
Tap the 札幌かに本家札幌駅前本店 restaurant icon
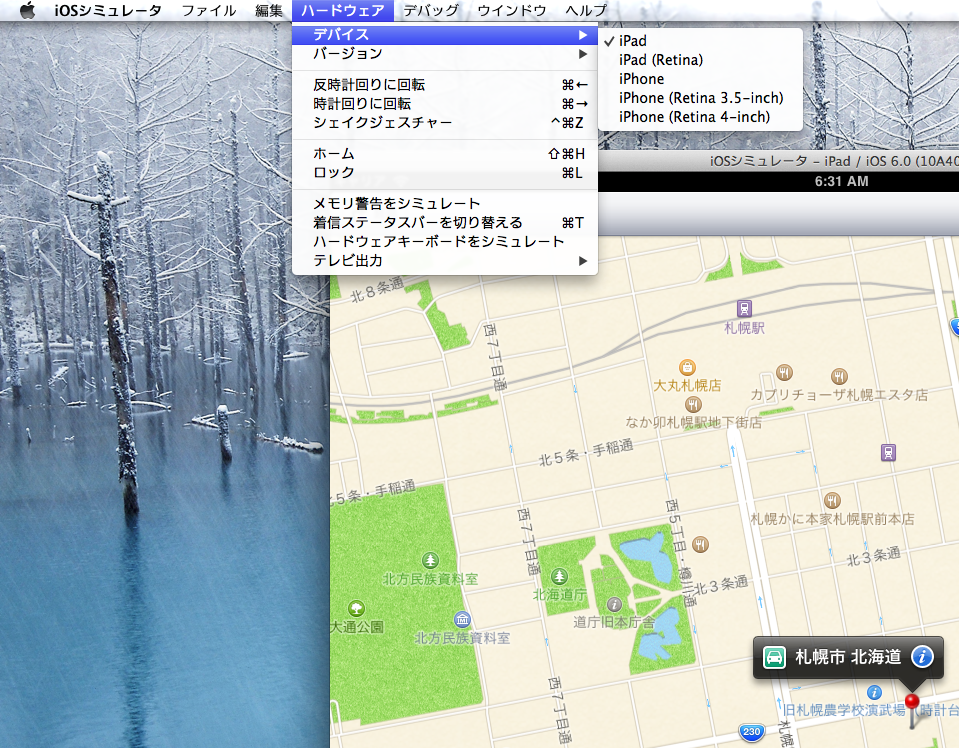(832, 501)
